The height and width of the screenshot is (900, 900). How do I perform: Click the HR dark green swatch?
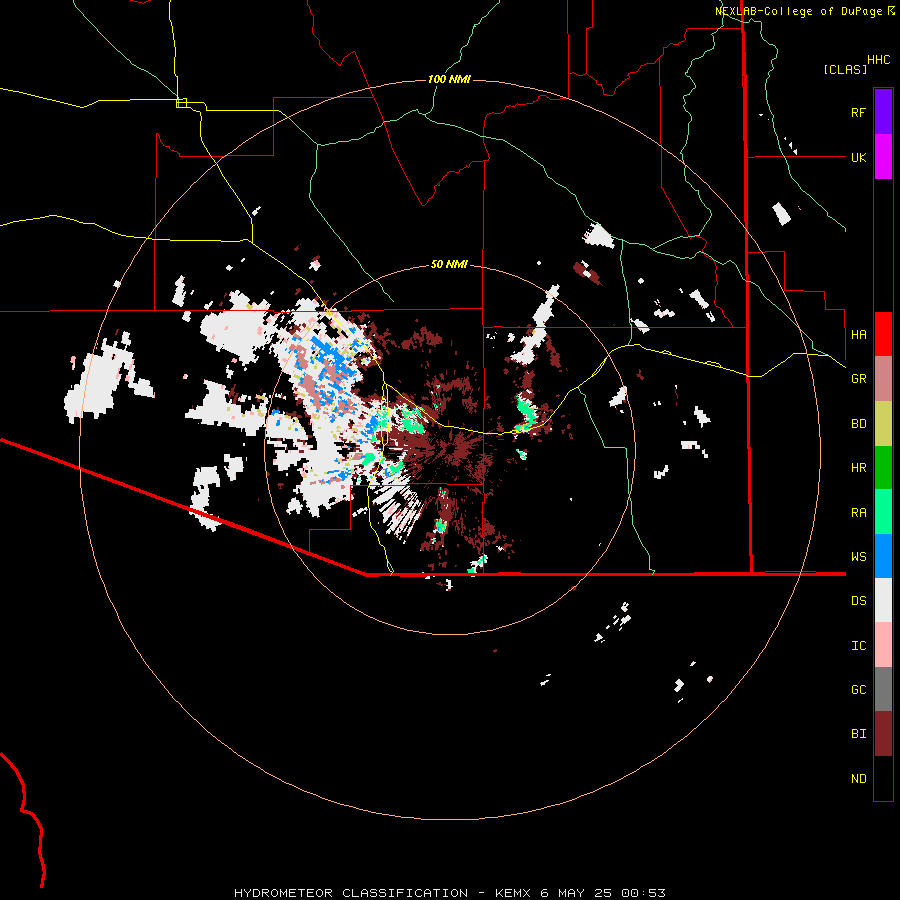pyautogui.click(x=883, y=468)
